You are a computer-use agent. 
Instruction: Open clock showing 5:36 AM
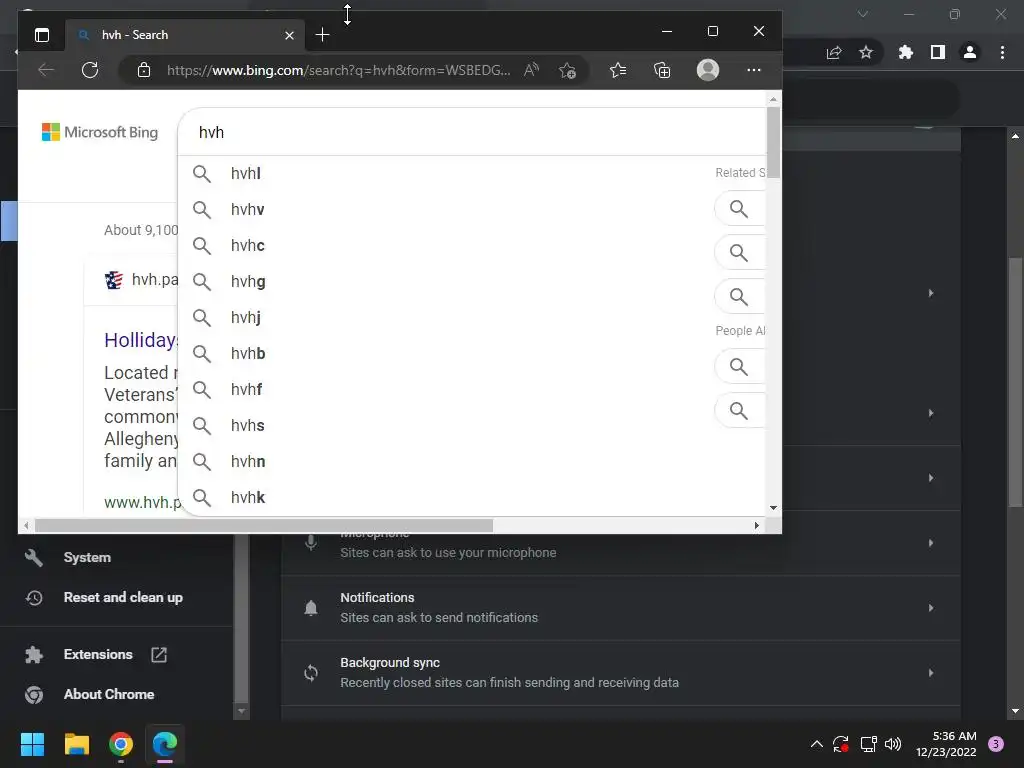click(946, 744)
